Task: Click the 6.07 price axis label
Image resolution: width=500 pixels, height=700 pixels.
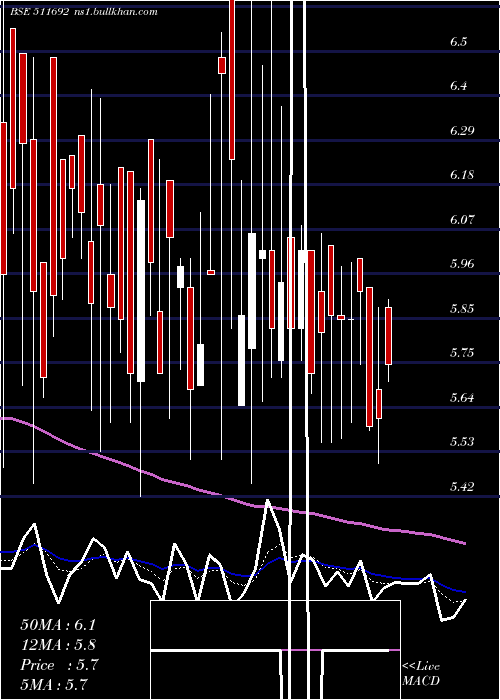Action: coord(462,219)
